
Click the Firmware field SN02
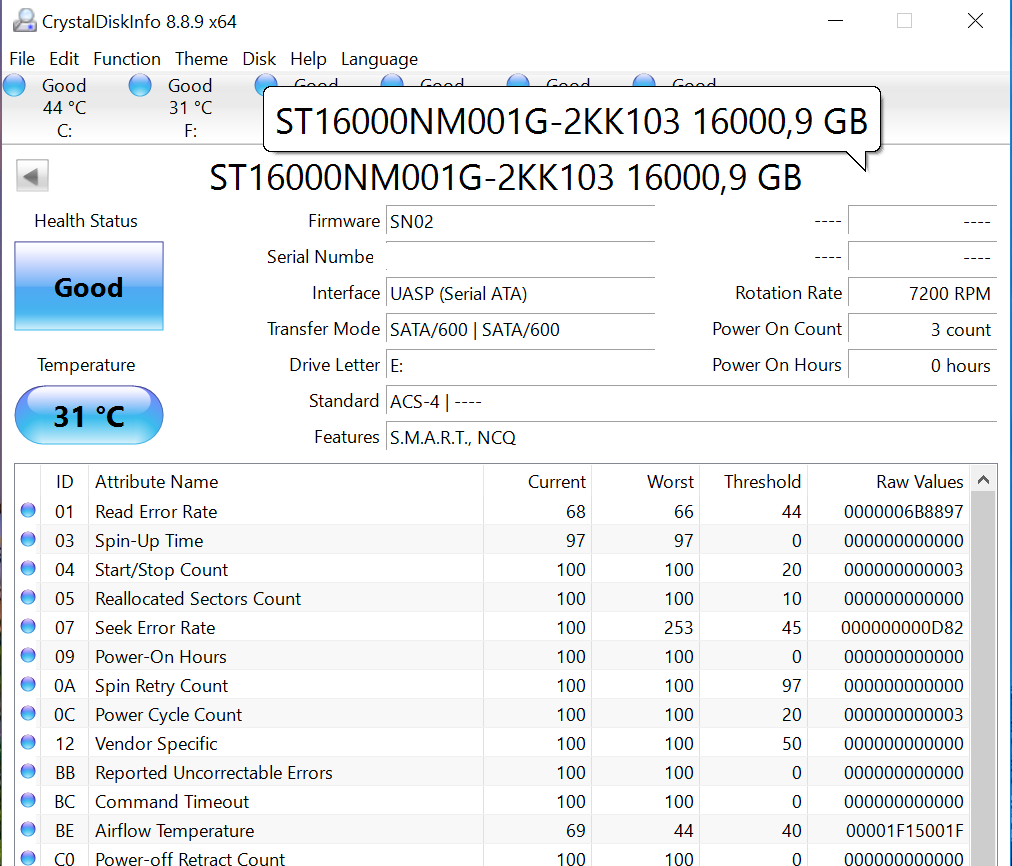point(520,222)
